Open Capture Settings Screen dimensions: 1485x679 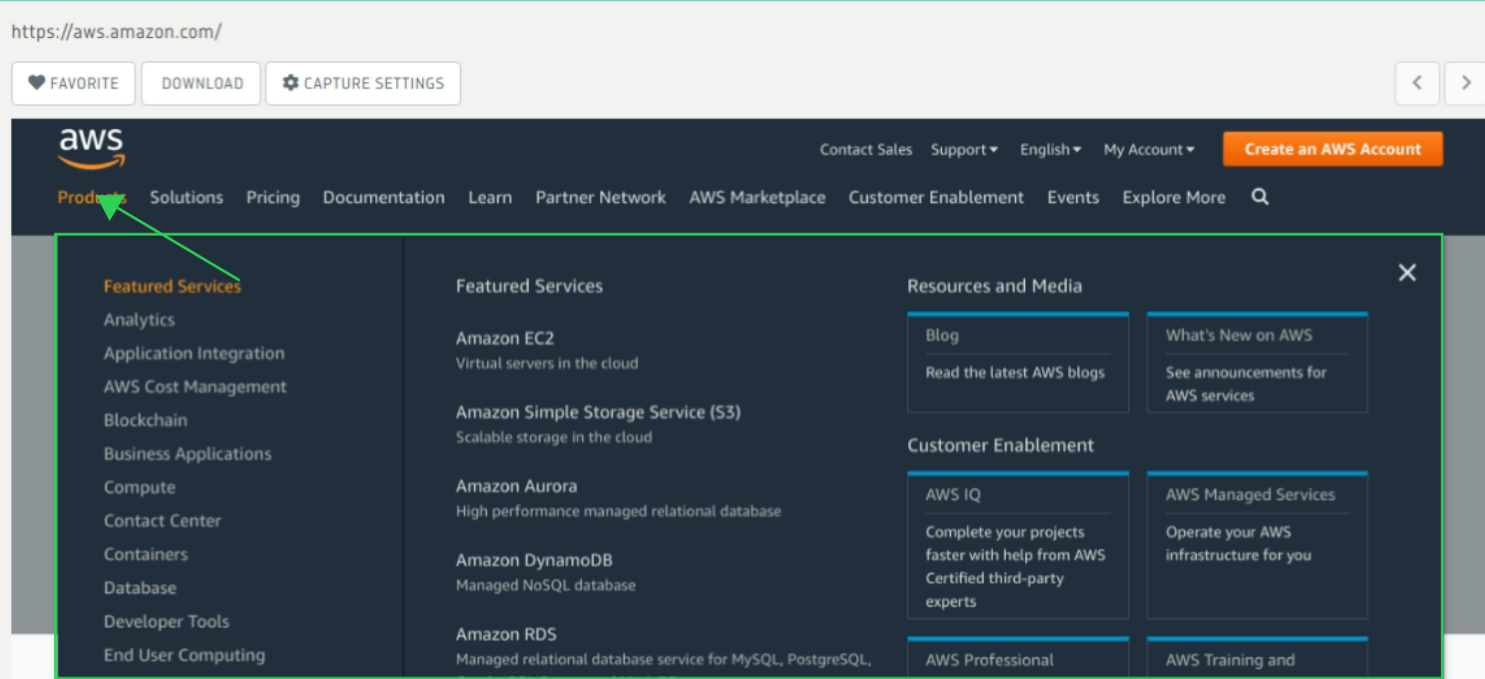(363, 83)
